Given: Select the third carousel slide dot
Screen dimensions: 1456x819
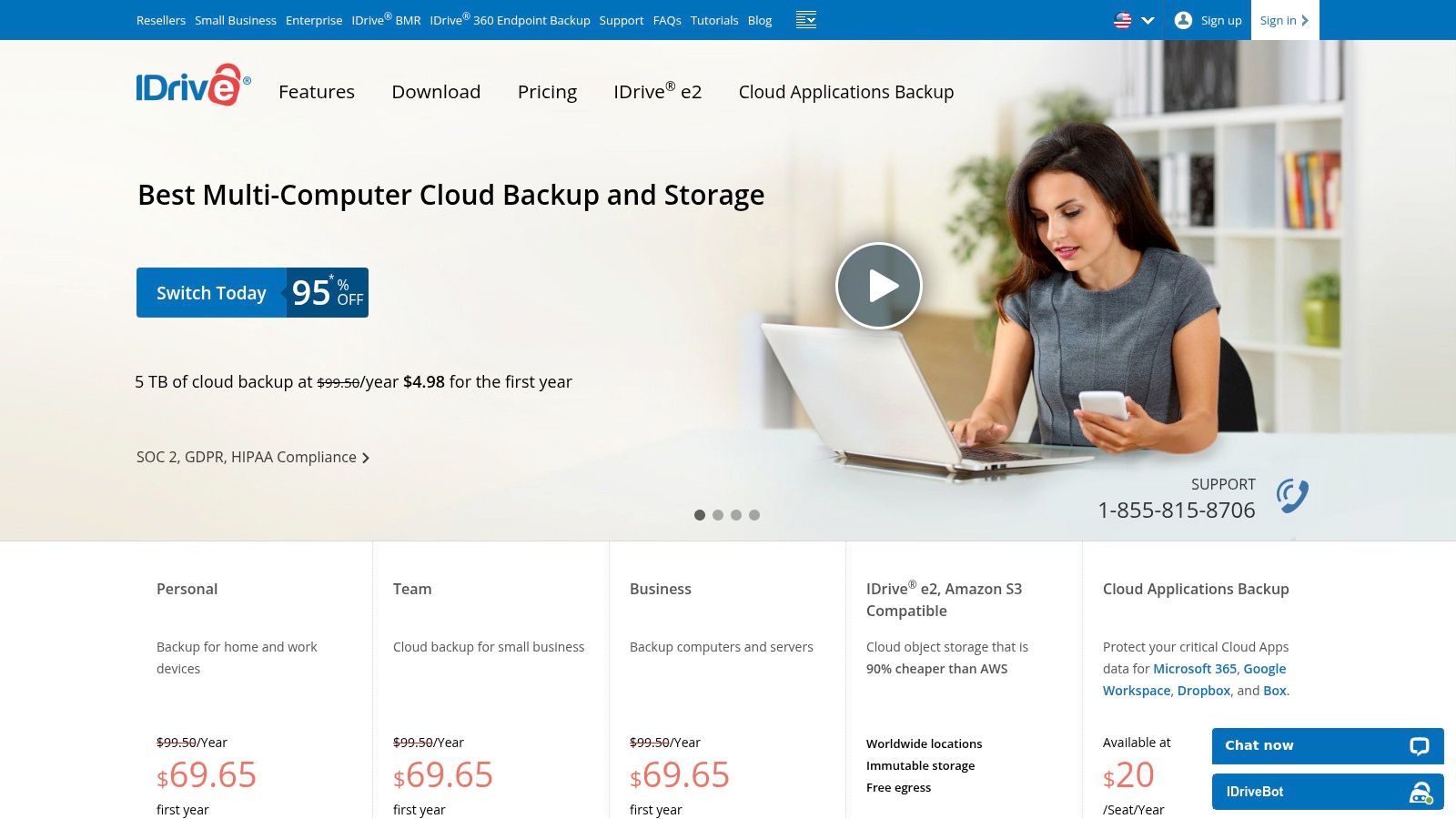Looking at the screenshot, I should pyautogui.click(x=736, y=515).
